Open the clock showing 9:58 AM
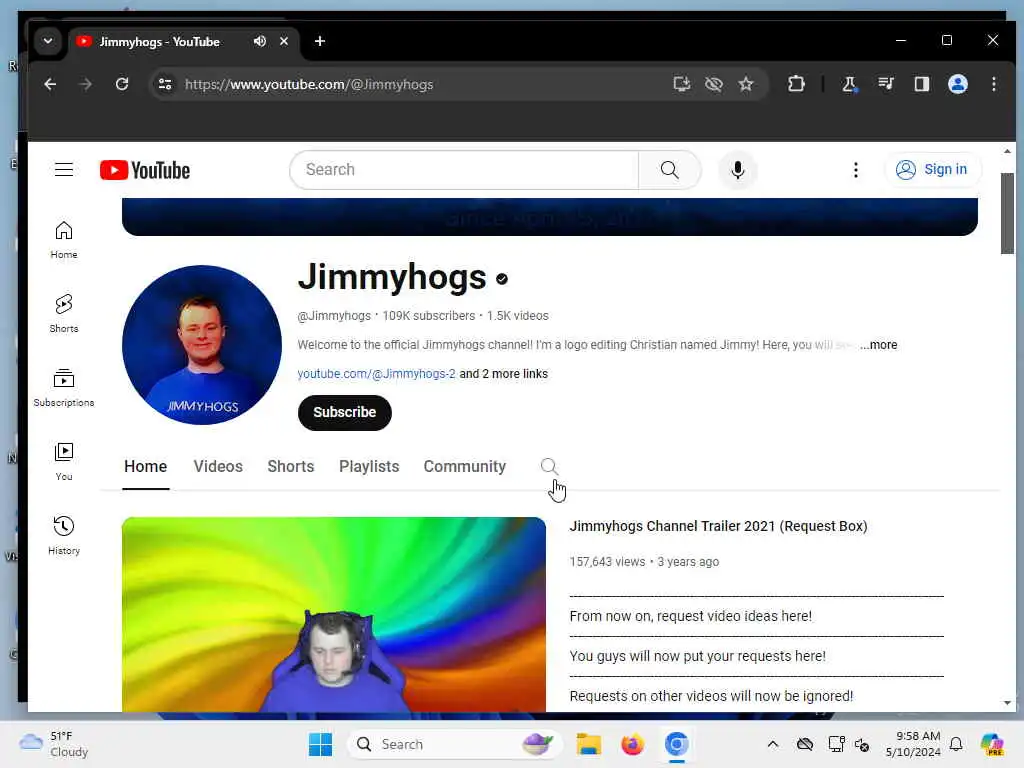 [x=913, y=744]
